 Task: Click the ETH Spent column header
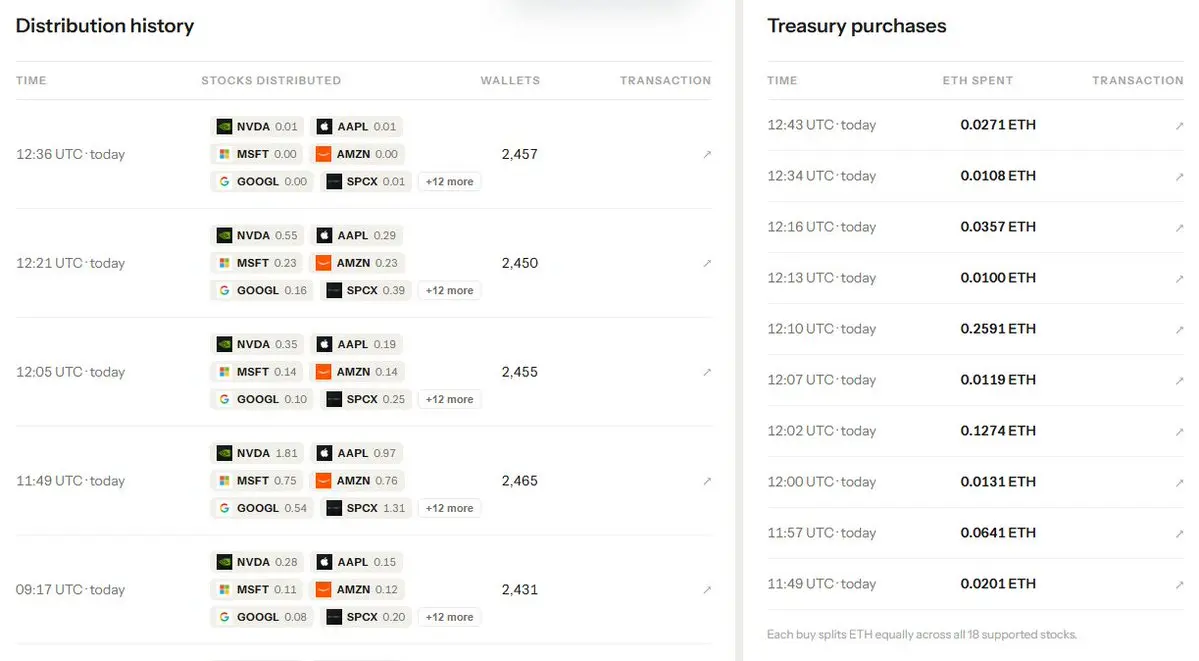coord(977,80)
